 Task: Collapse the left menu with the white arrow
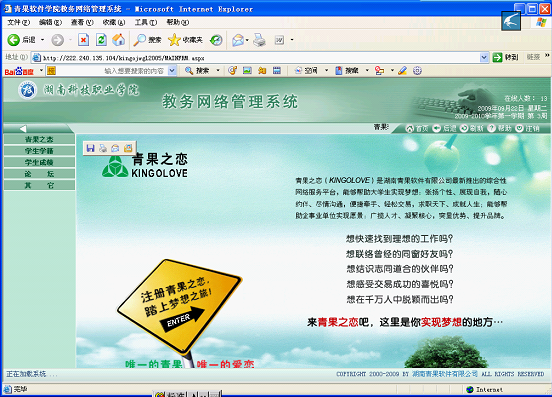pos(23,128)
